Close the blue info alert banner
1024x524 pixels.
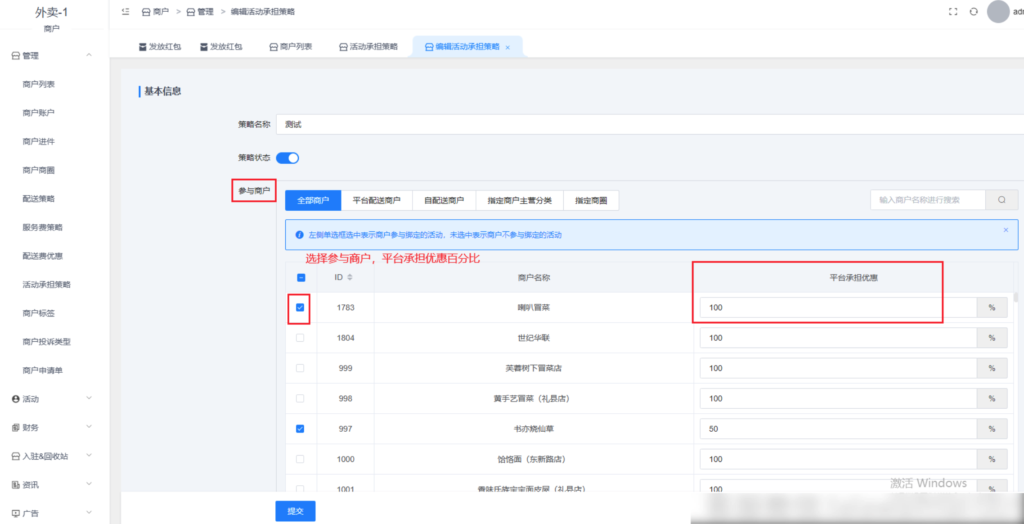pyautogui.click(x=1005, y=230)
